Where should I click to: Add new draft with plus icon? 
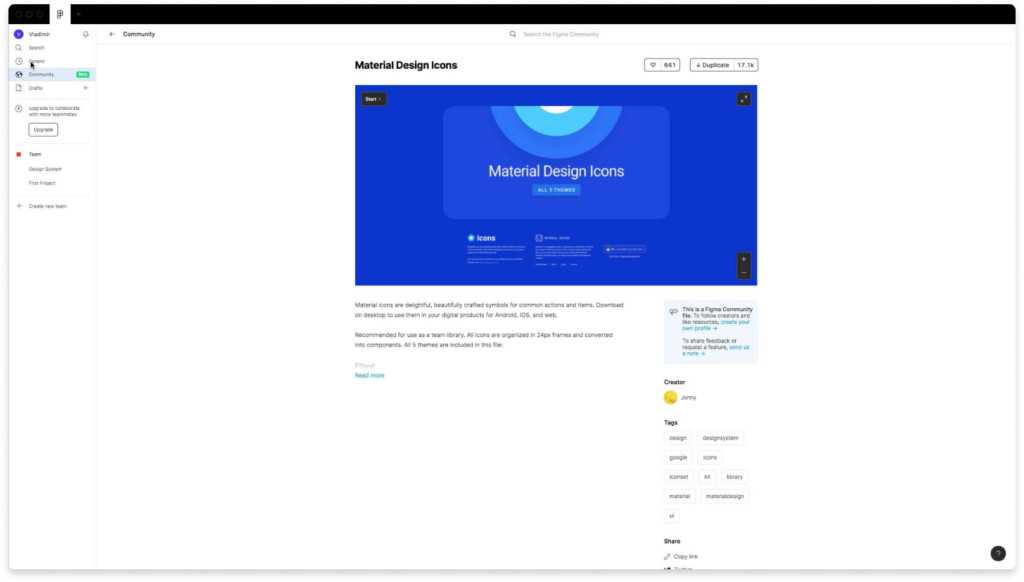pos(85,88)
